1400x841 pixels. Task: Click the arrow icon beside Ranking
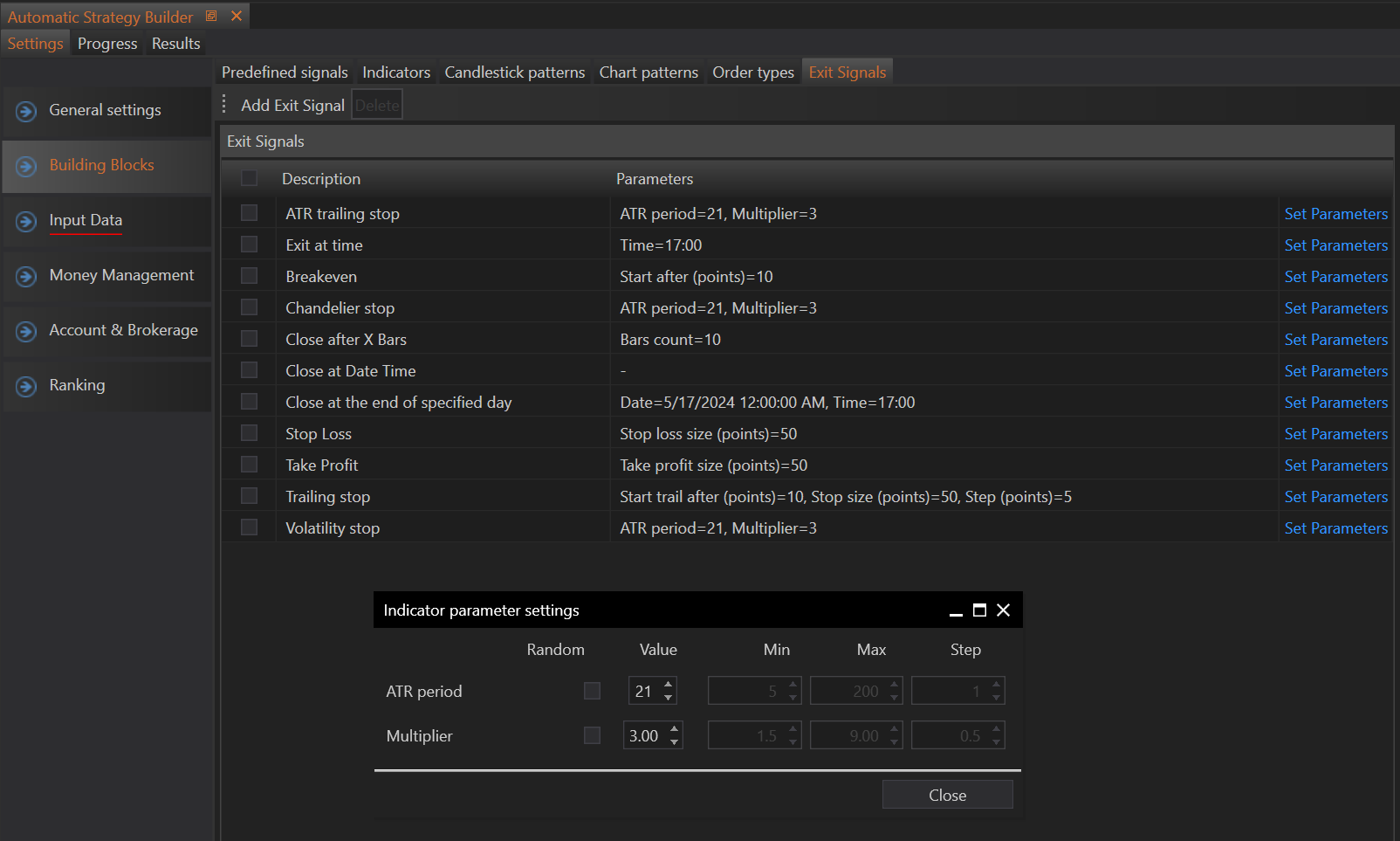(26, 386)
